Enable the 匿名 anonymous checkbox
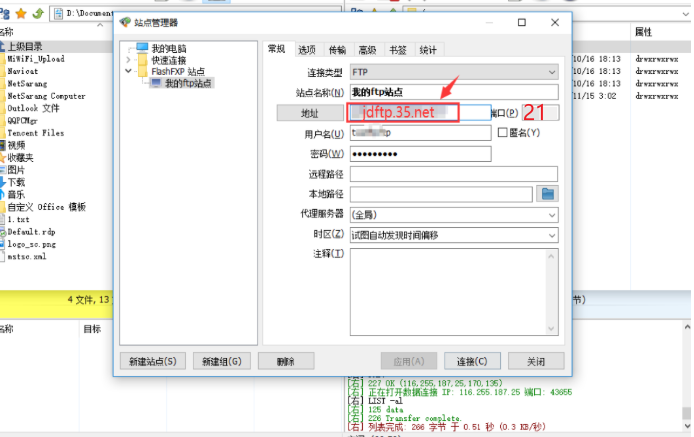This screenshot has width=694, height=437. pyautogui.click(x=503, y=133)
